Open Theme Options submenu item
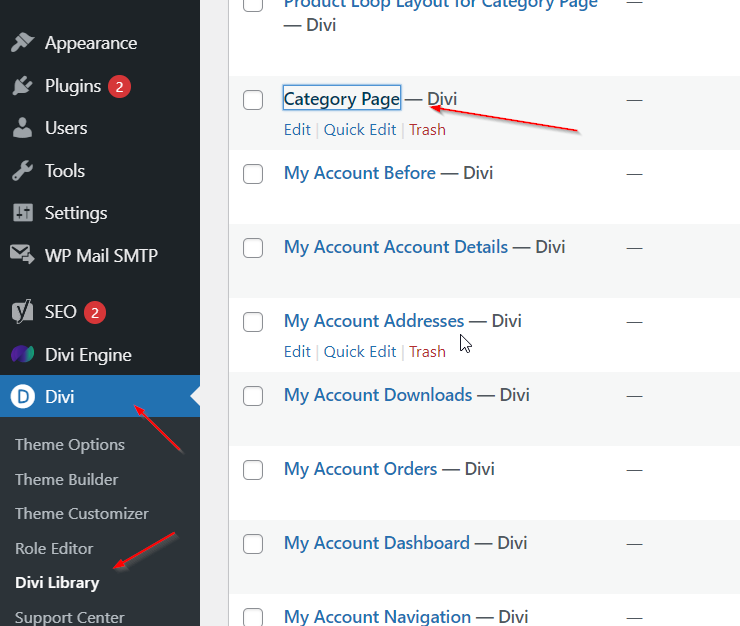Image resolution: width=740 pixels, height=626 pixels. 70,445
